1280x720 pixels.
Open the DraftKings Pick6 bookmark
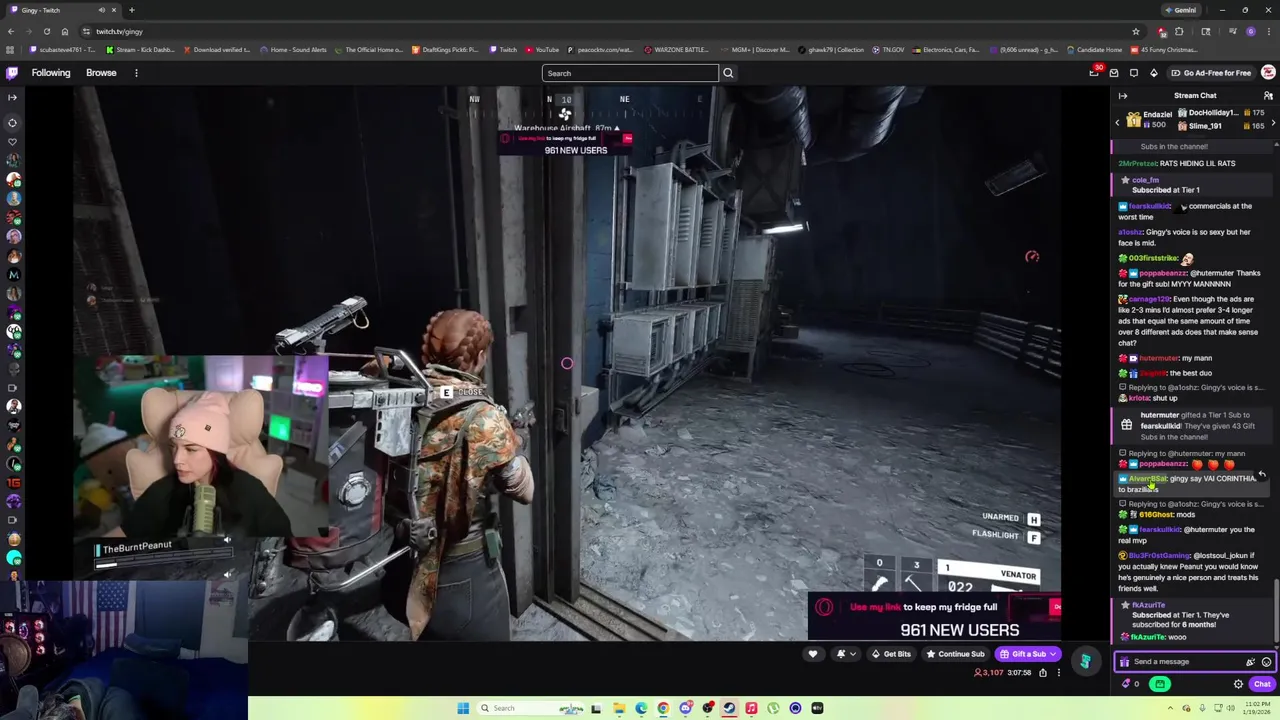445,50
